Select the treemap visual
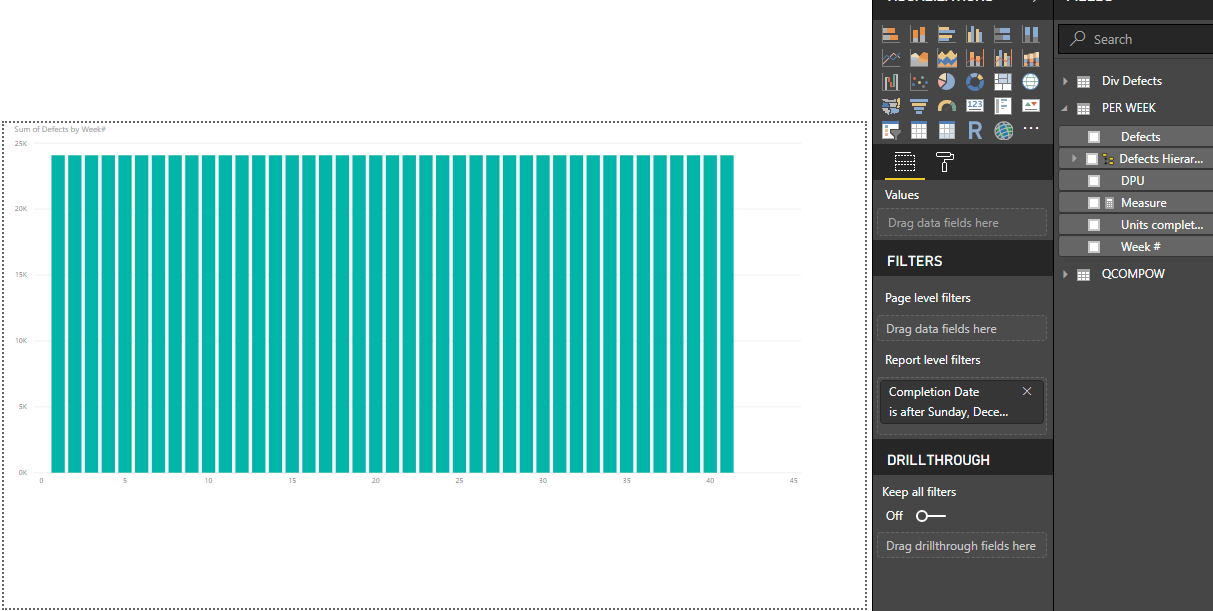The height and width of the screenshot is (611, 1213). click(x=1002, y=82)
